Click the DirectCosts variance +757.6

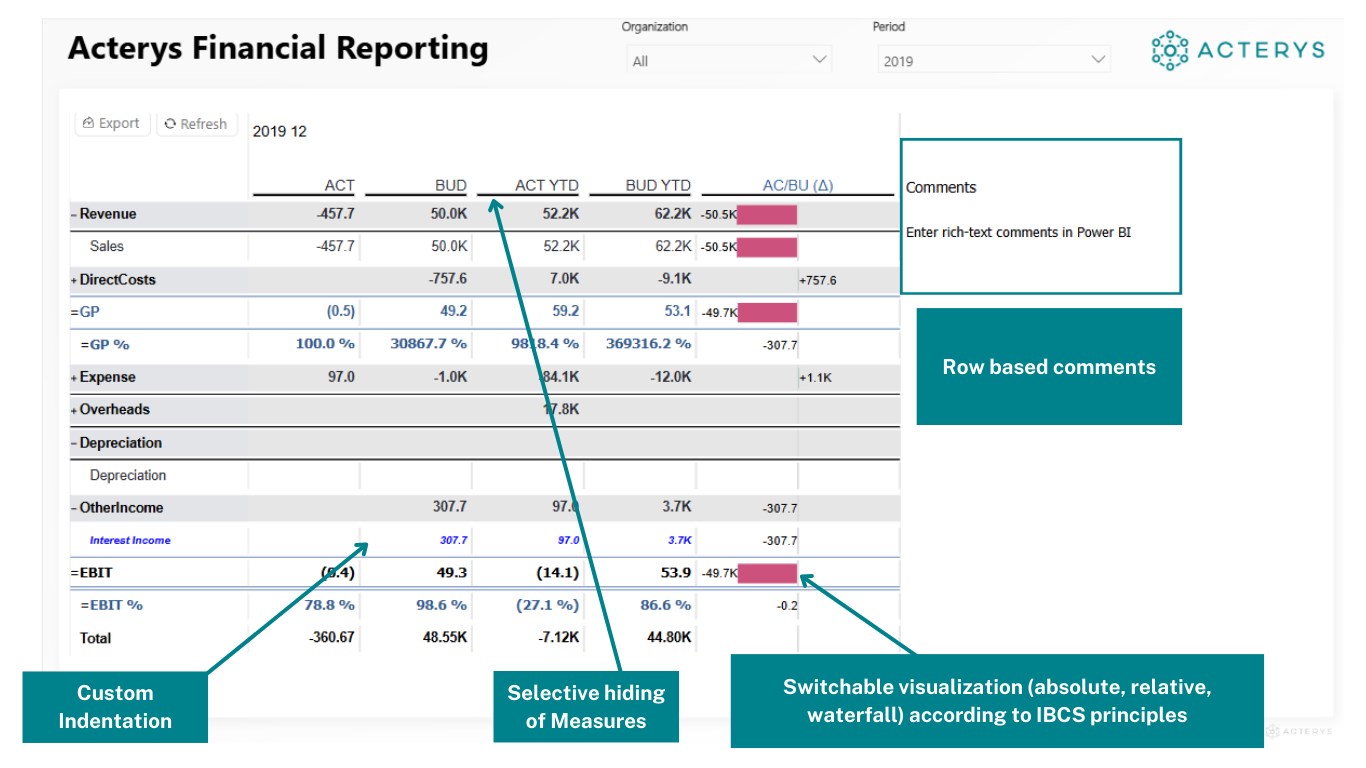tap(818, 280)
